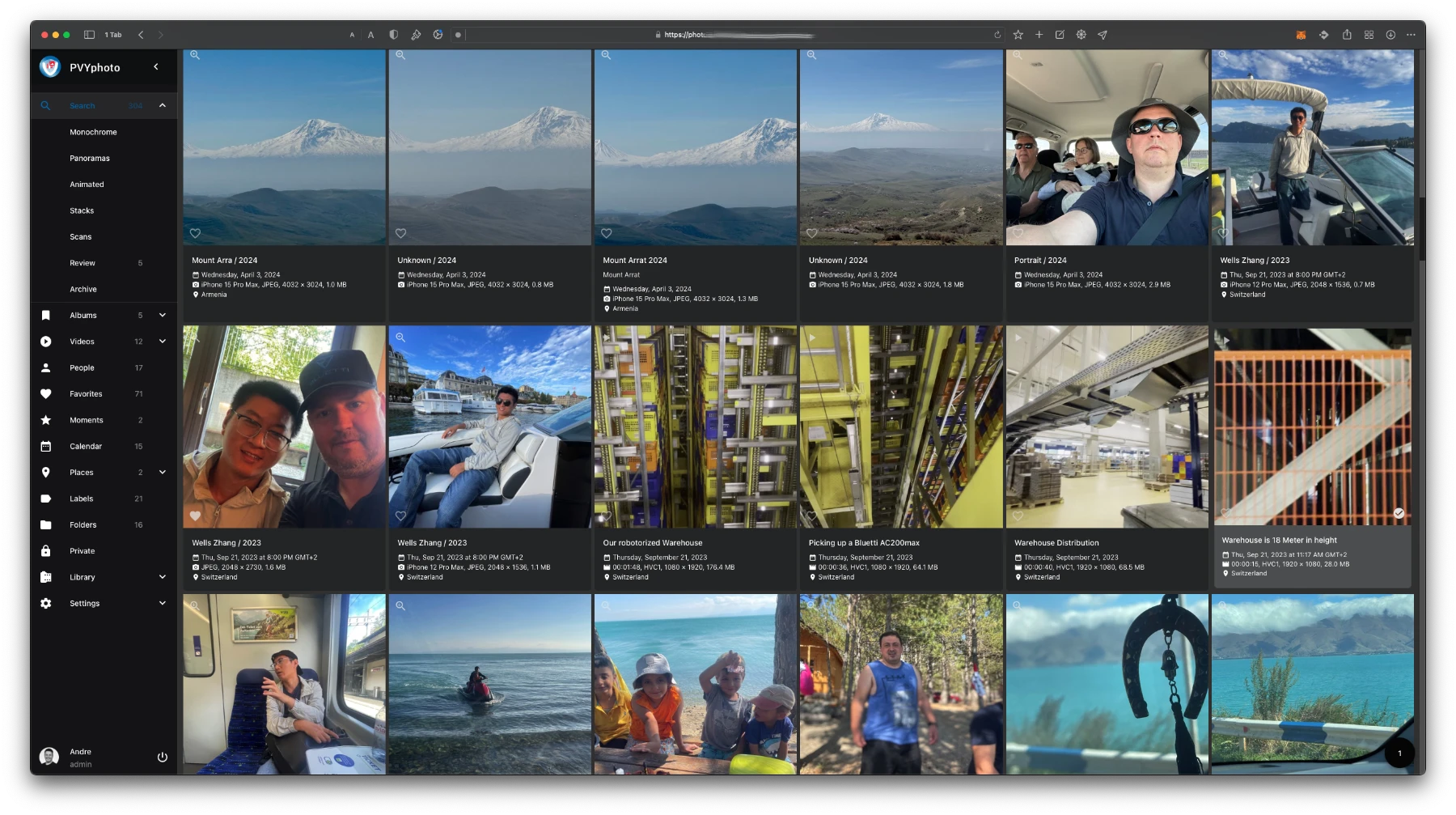This screenshot has width=1456, height=815.
Task: Open new tab with plus icon
Action: coord(1039,35)
